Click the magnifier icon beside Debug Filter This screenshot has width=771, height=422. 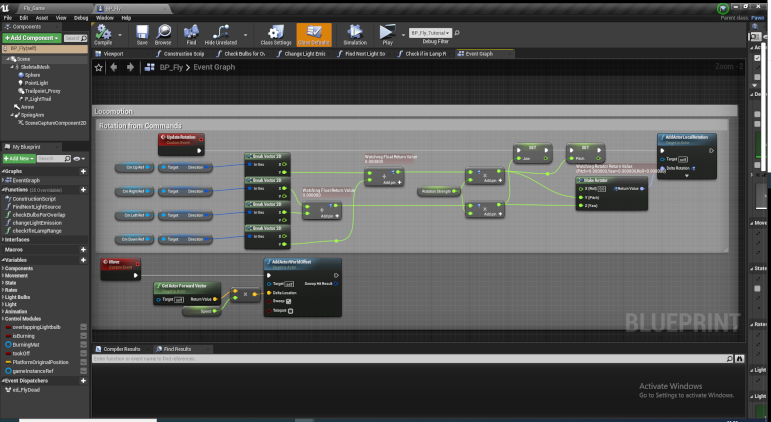(x=457, y=33)
